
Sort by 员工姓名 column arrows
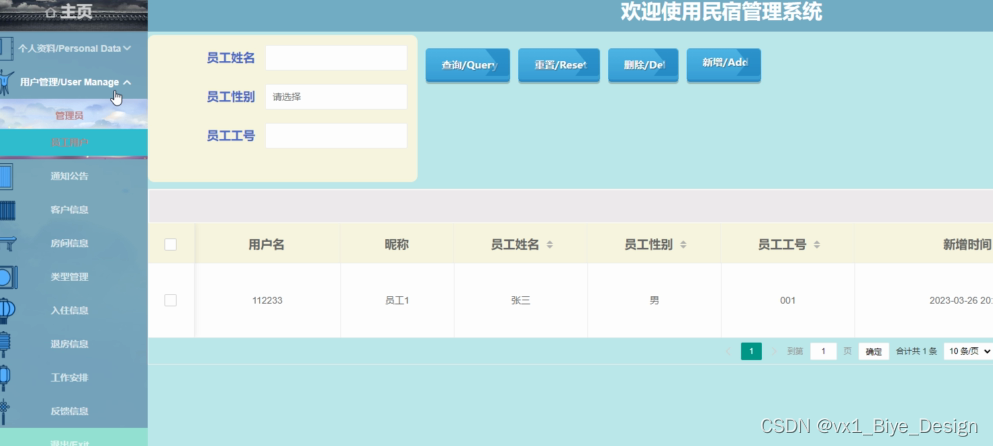550,245
